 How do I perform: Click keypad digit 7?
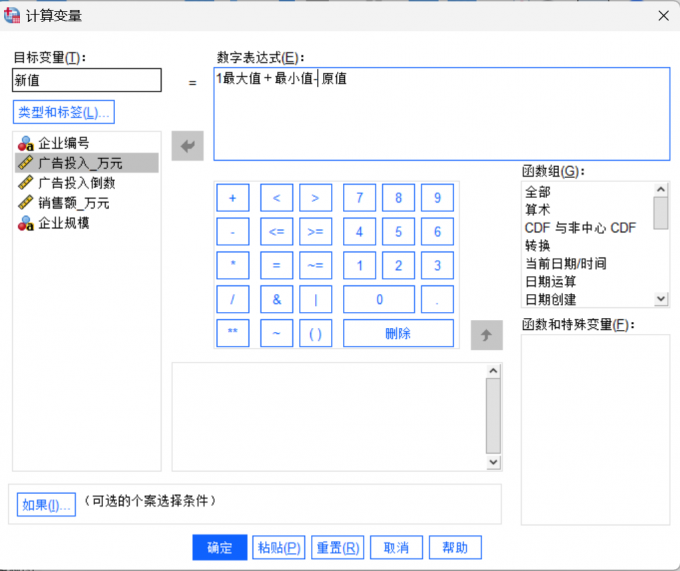click(x=360, y=198)
